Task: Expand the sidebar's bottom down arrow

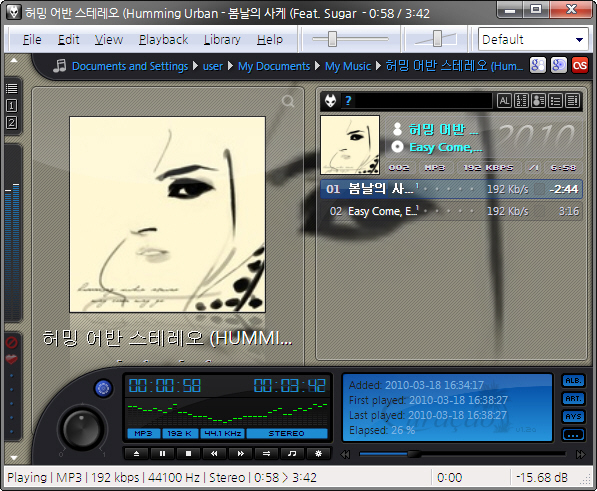Action: pyautogui.click(x=14, y=458)
